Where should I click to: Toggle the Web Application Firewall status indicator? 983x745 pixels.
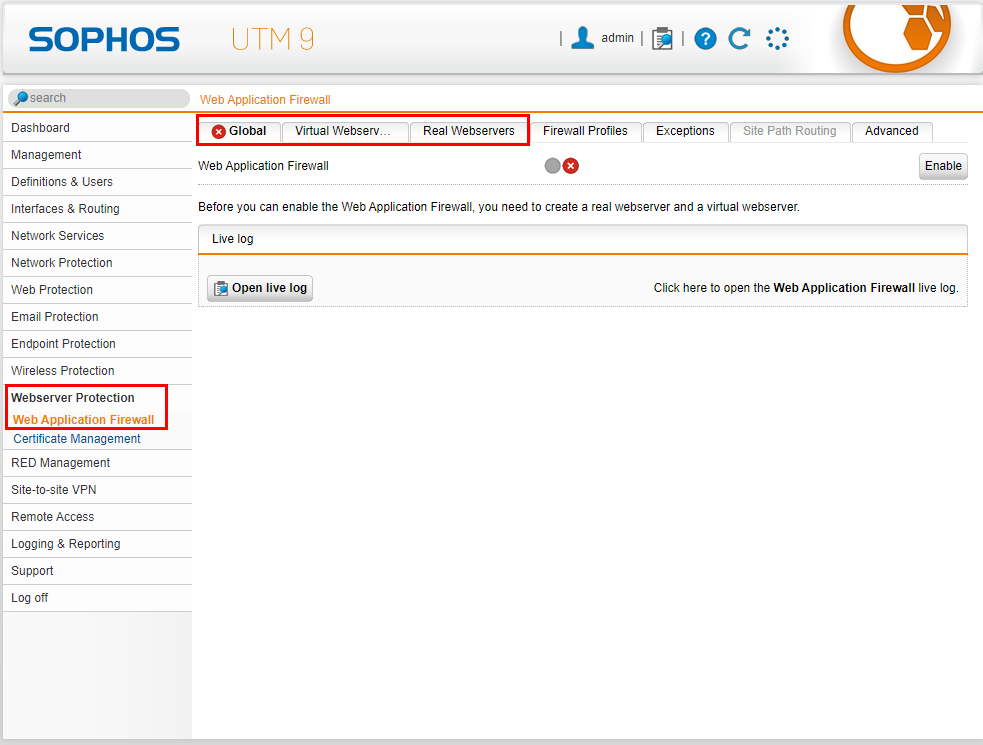click(x=552, y=166)
